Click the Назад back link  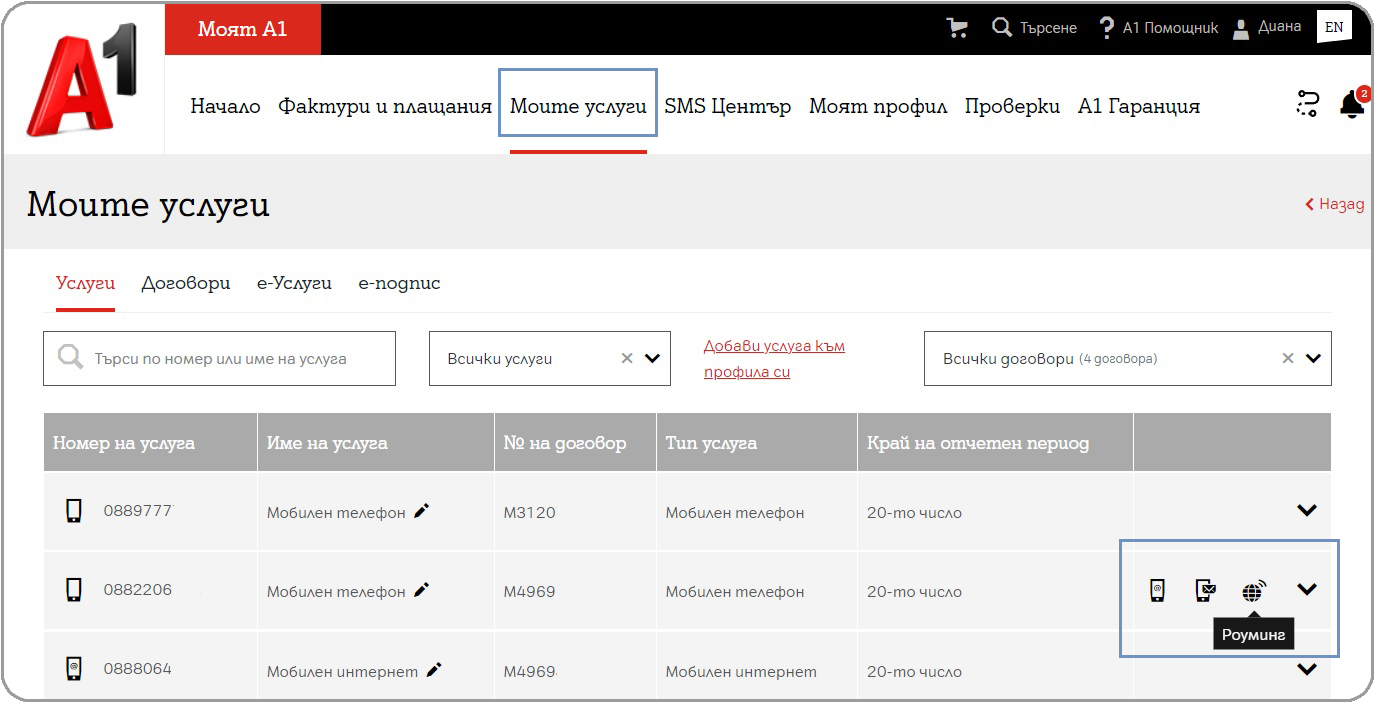[x=1334, y=204]
